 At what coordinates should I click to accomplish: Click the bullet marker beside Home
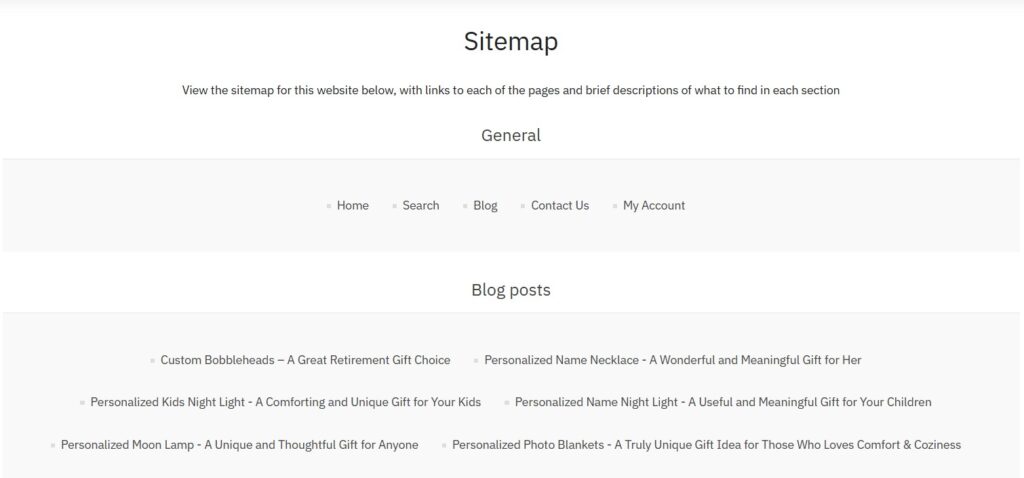[329, 207]
